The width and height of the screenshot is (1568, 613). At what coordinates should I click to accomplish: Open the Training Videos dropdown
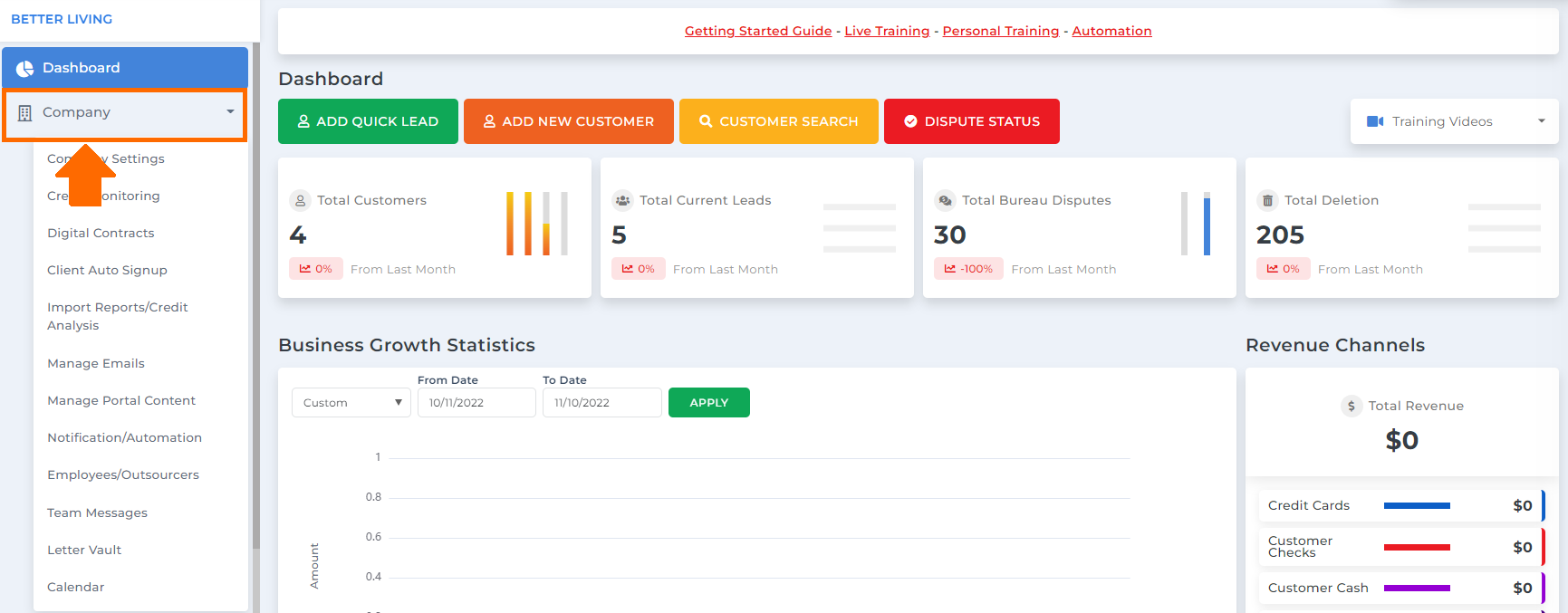pos(1454,121)
